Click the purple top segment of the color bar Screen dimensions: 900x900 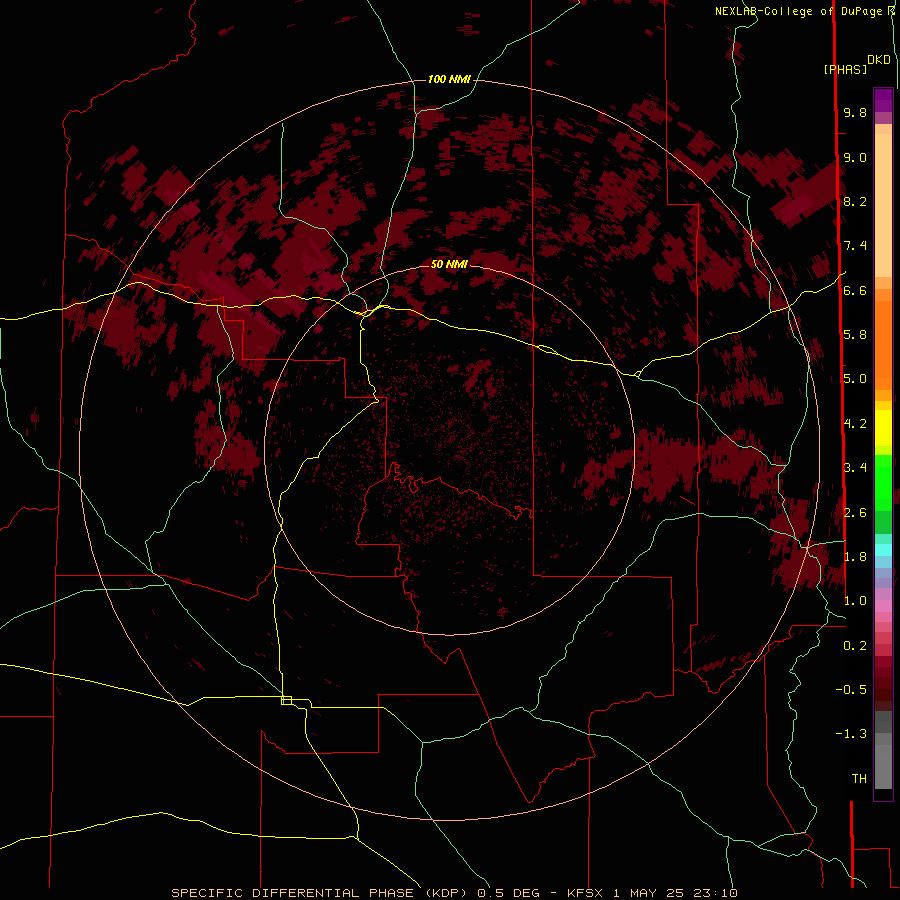click(883, 100)
